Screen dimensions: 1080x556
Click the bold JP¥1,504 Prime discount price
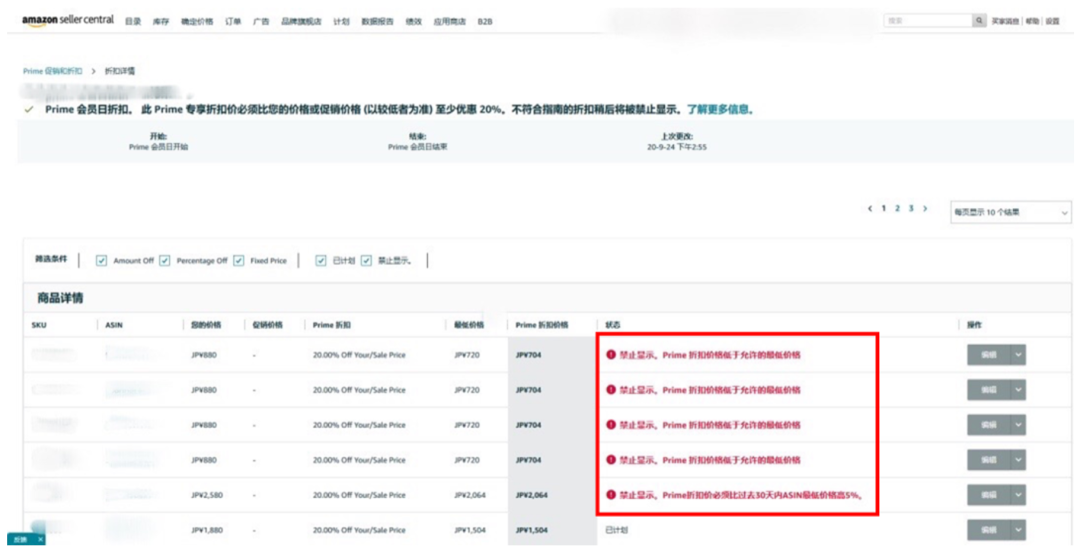[532, 530]
